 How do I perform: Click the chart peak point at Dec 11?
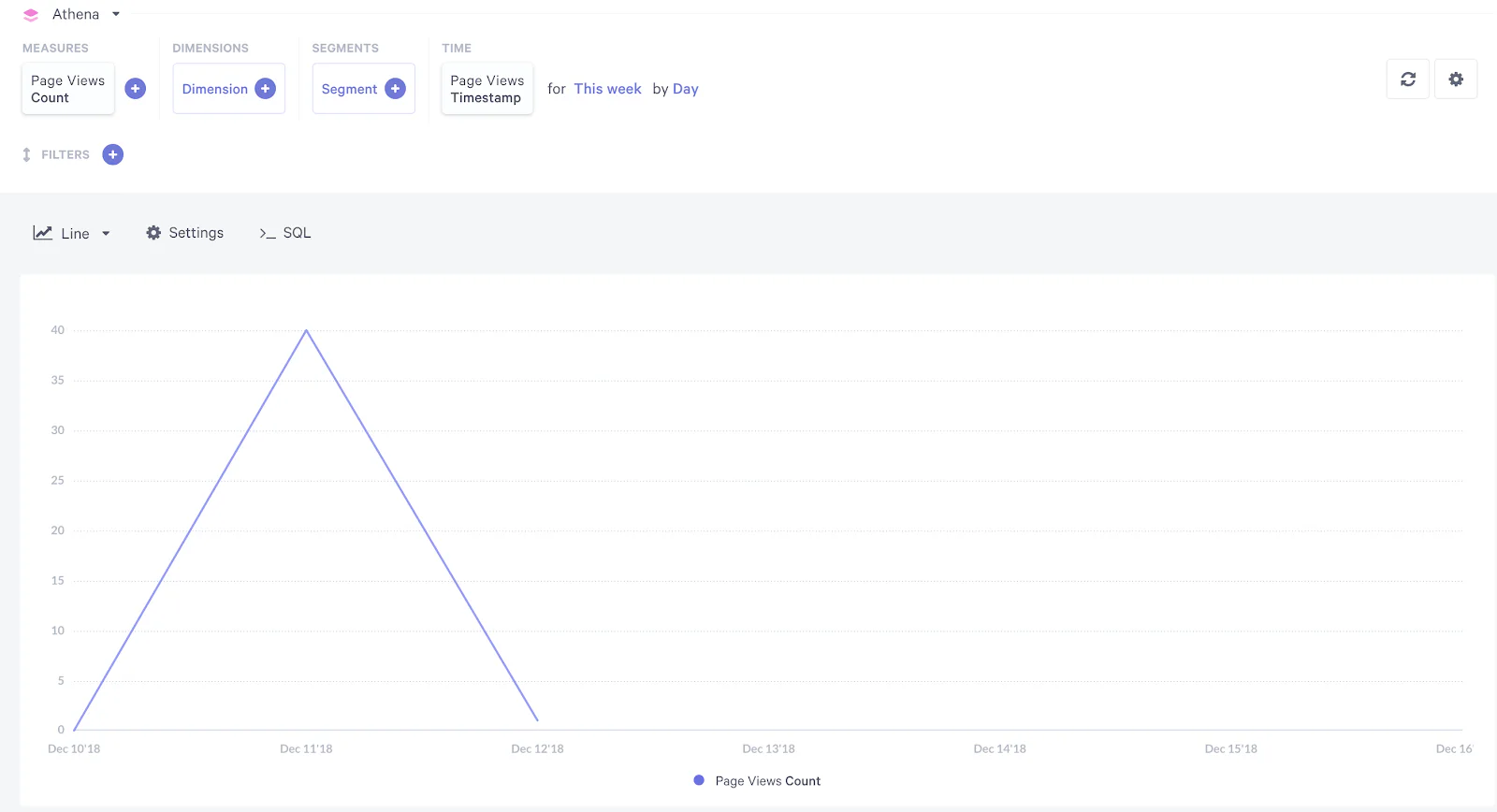pos(306,330)
